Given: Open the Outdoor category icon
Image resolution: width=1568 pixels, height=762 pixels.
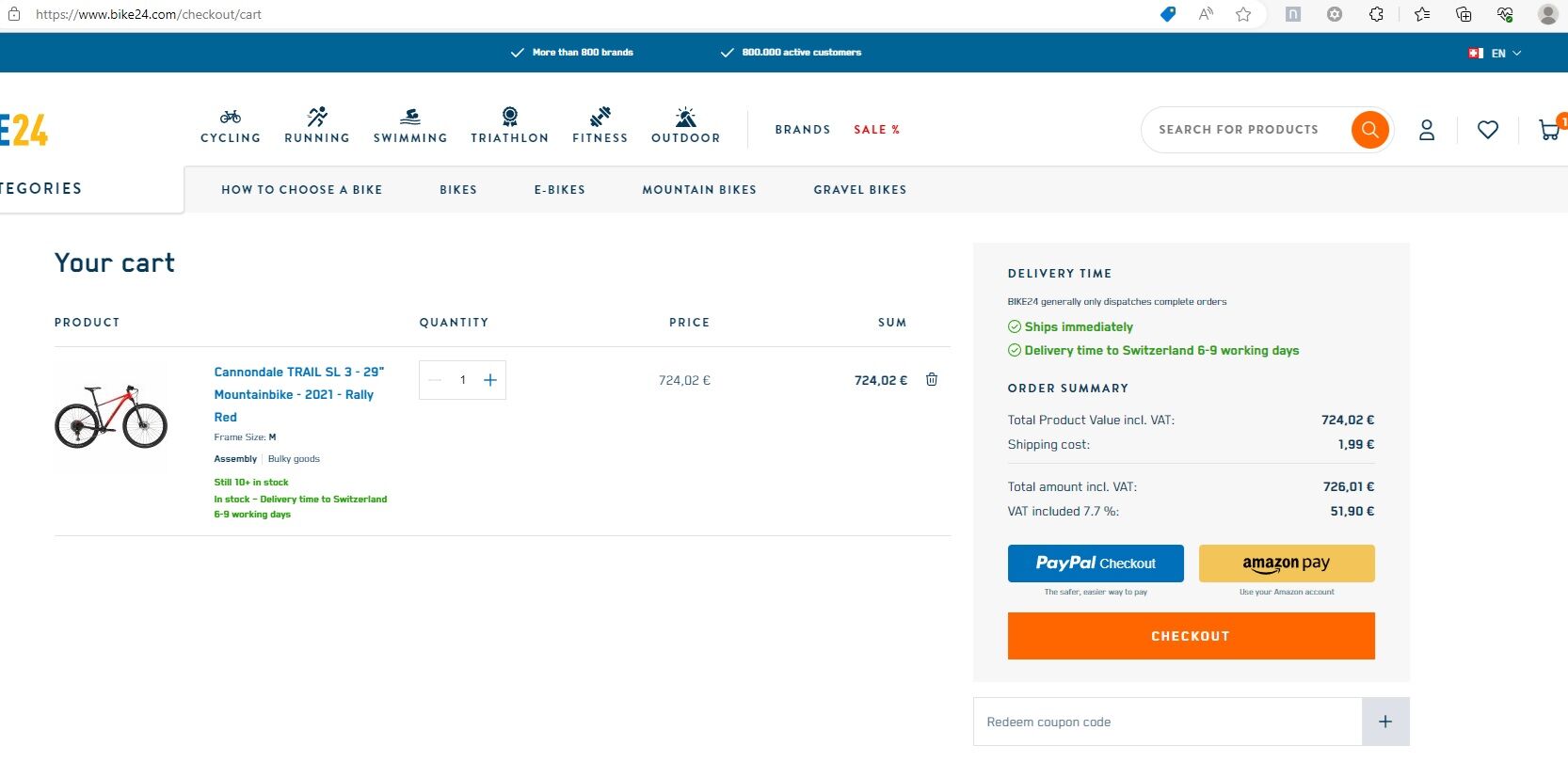Looking at the screenshot, I should [686, 117].
